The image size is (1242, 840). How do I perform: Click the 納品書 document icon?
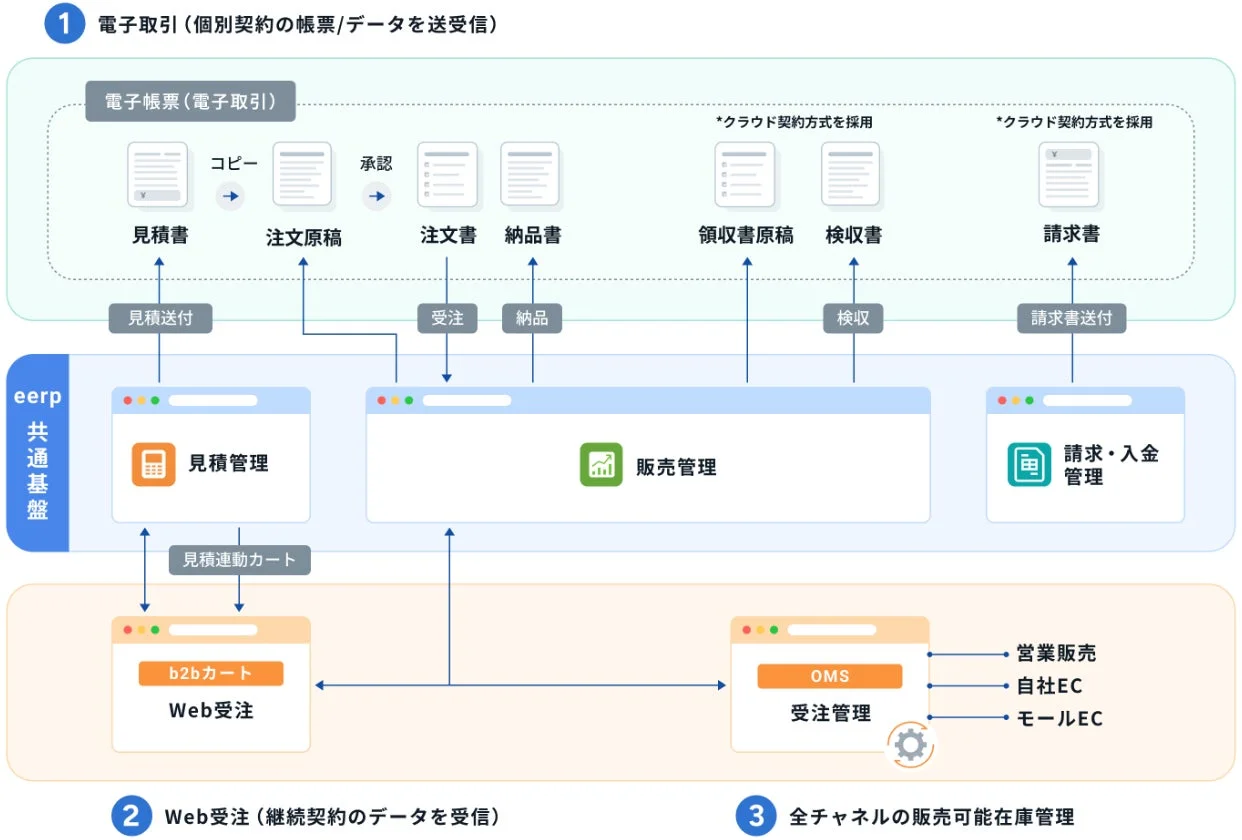pos(530,175)
